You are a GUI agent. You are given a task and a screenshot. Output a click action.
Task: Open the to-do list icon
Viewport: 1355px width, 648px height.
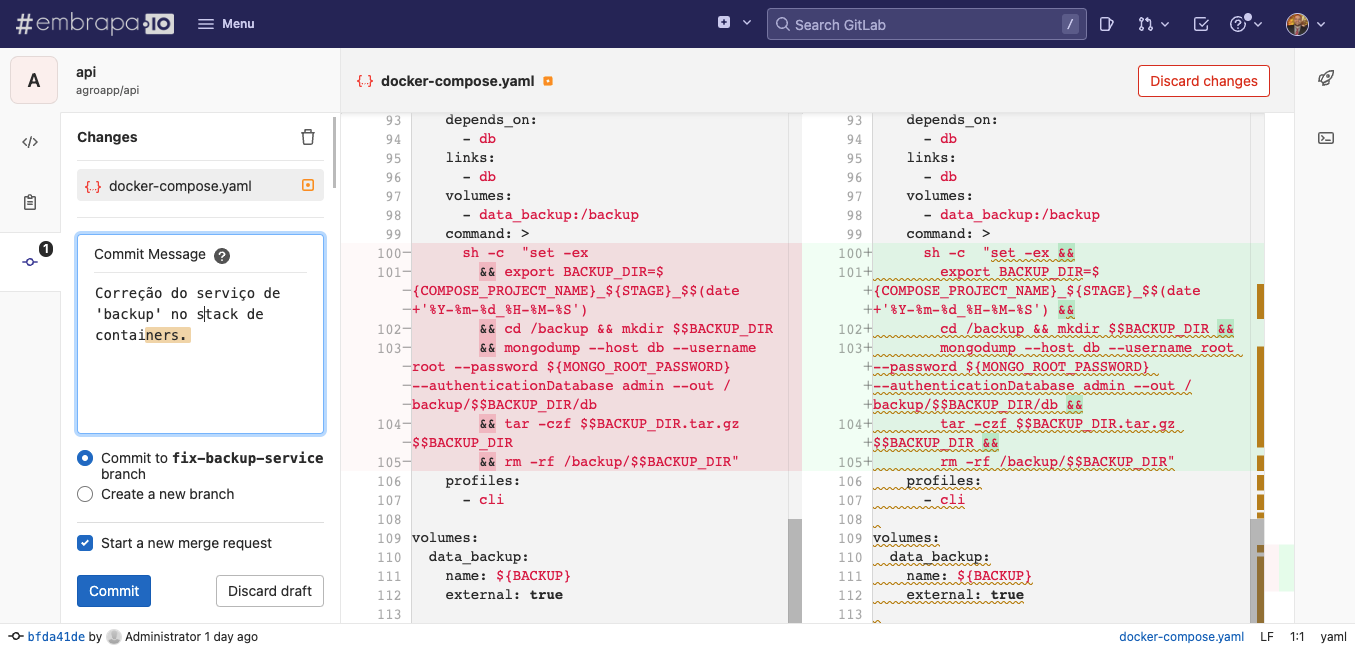pyautogui.click(x=1201, y=24)
